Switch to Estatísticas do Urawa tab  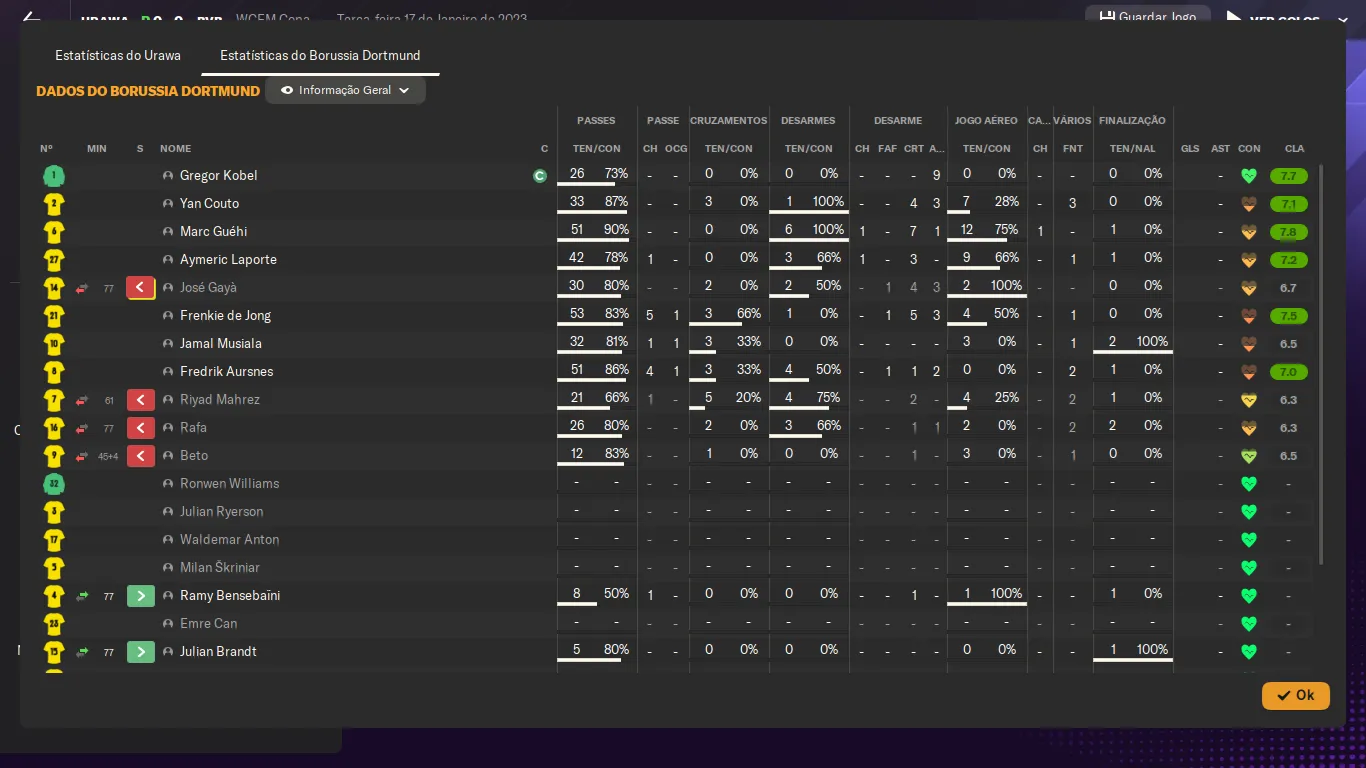point(118,56)
